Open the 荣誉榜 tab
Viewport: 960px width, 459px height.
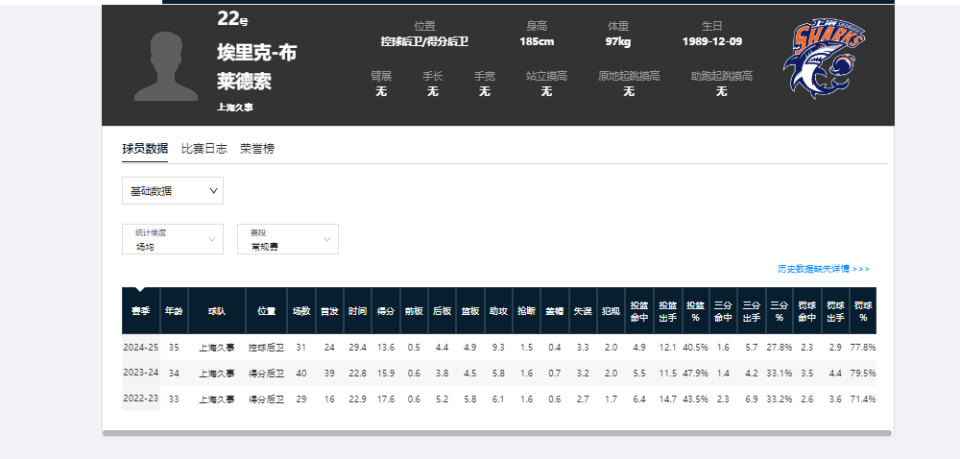point(257,148)
